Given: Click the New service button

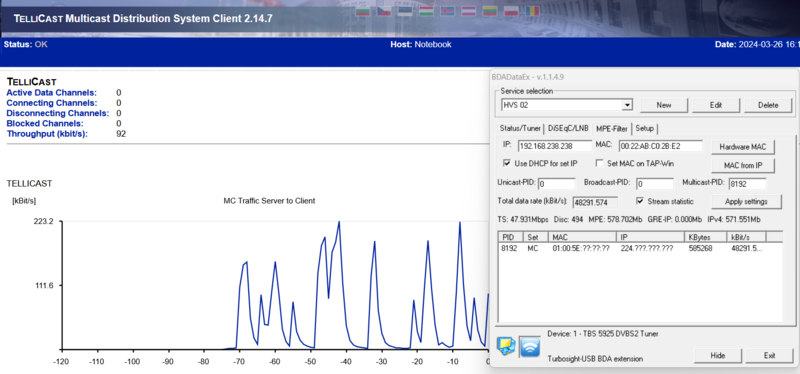Looking at the screenshot, I should click(x=664, y=105).
